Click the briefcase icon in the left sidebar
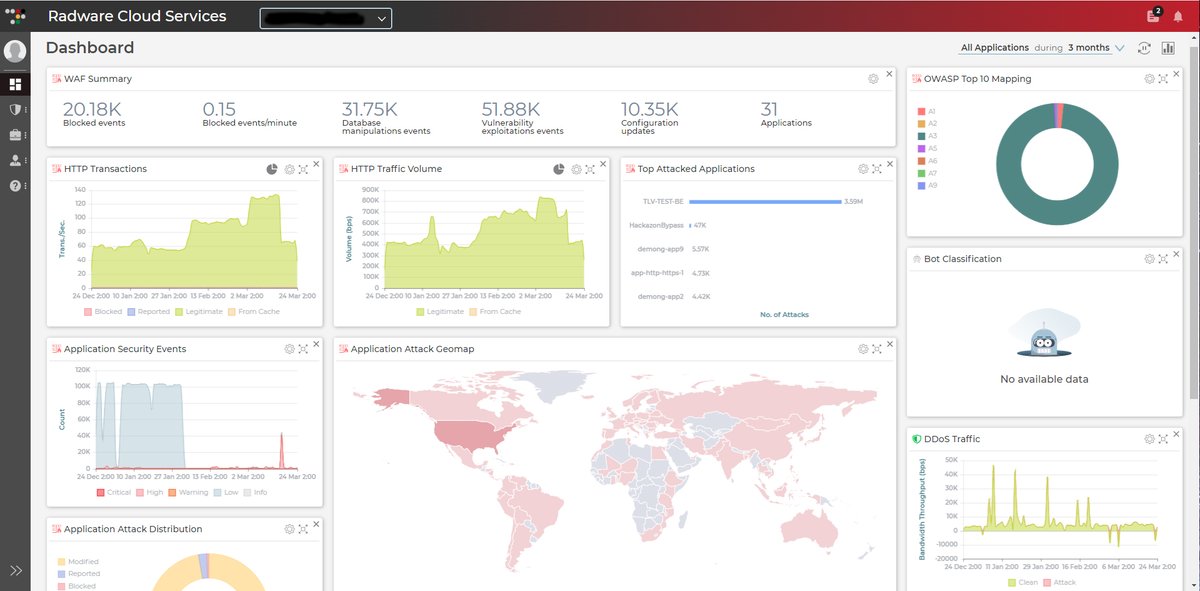 pyautogui.click(x=13, y=137)
